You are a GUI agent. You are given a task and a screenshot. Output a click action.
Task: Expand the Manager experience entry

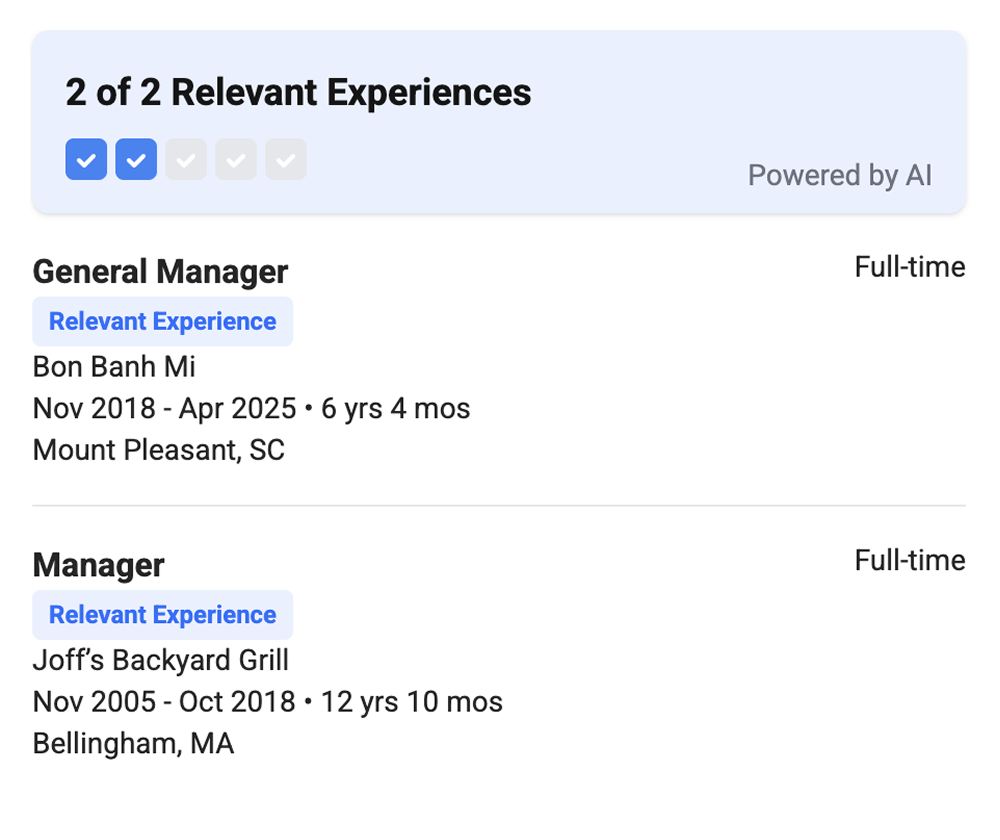coord(98,565)
